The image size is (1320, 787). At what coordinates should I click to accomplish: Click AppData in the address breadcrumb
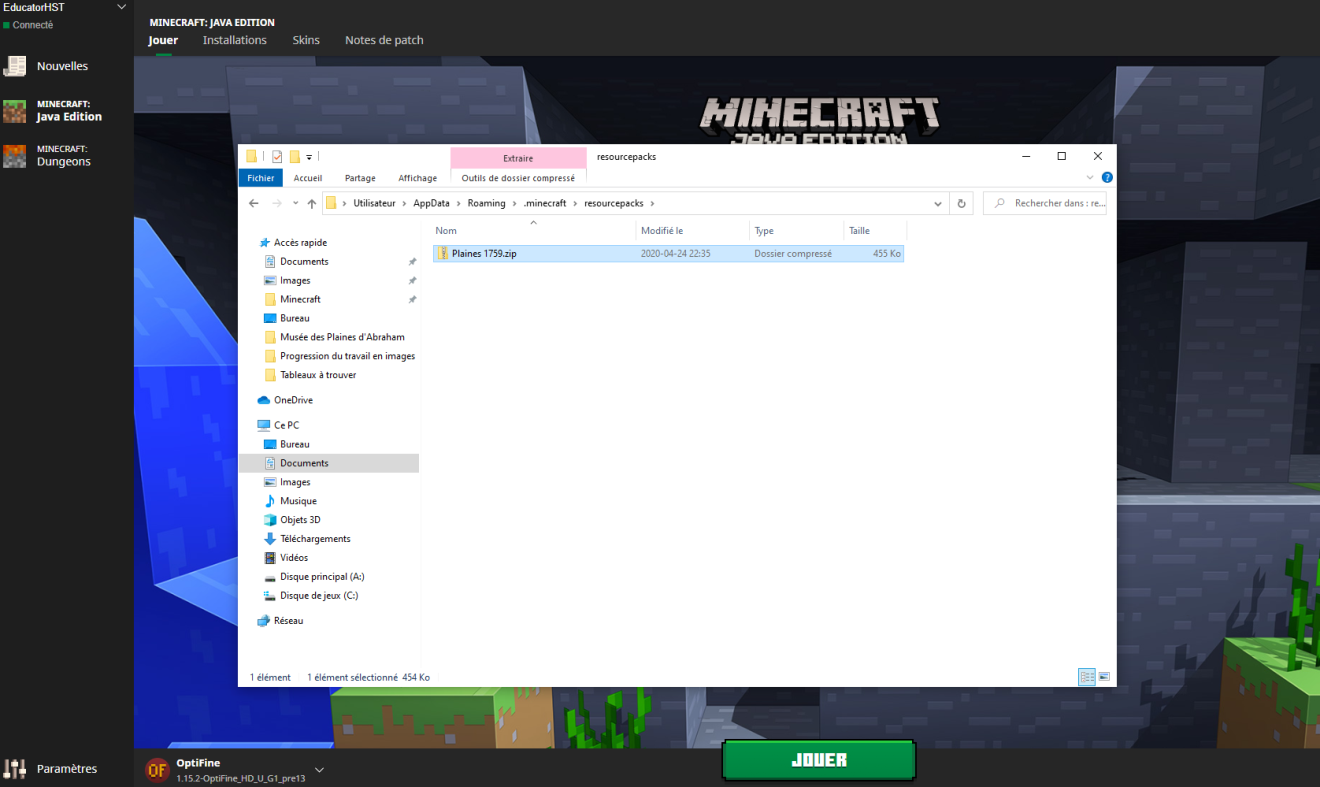pyautogui.click(x=431, y=203)
